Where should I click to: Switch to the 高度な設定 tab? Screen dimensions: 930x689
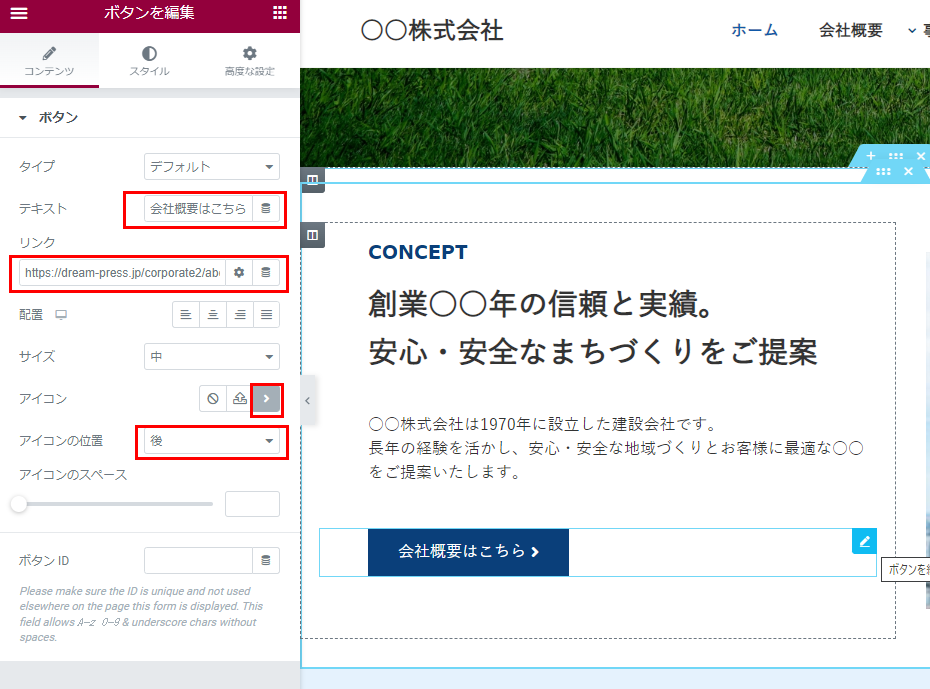(249, 60)
